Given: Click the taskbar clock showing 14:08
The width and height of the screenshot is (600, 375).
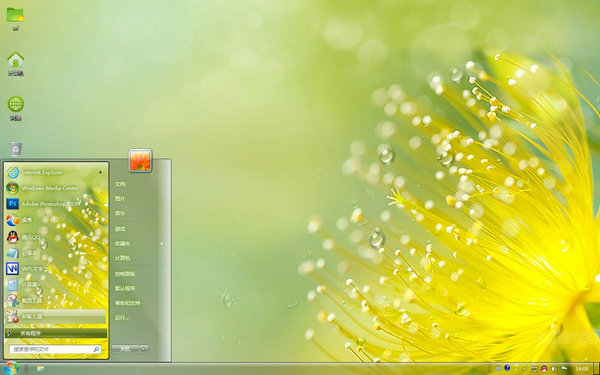Looking at the screenshot, I should point(582,368).
